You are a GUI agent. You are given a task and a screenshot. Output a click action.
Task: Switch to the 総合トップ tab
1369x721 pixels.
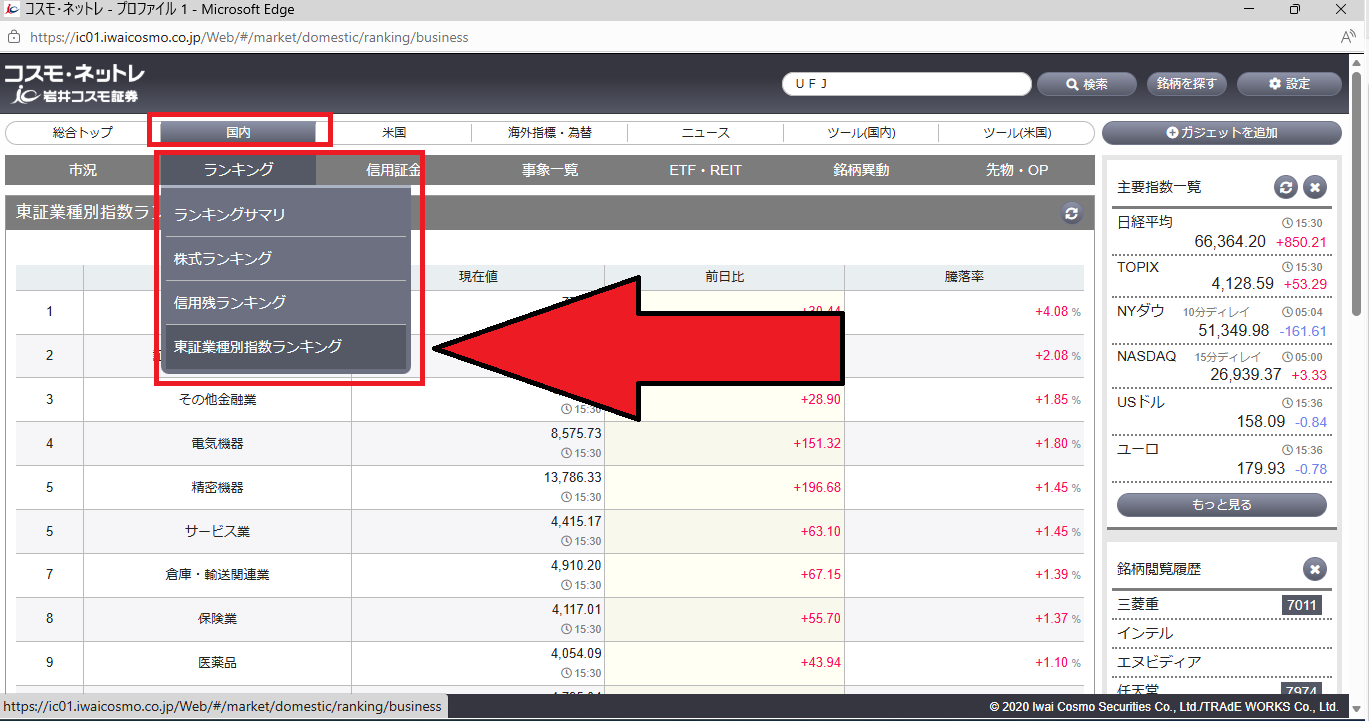pyautogui.click(x=83, y=132)
